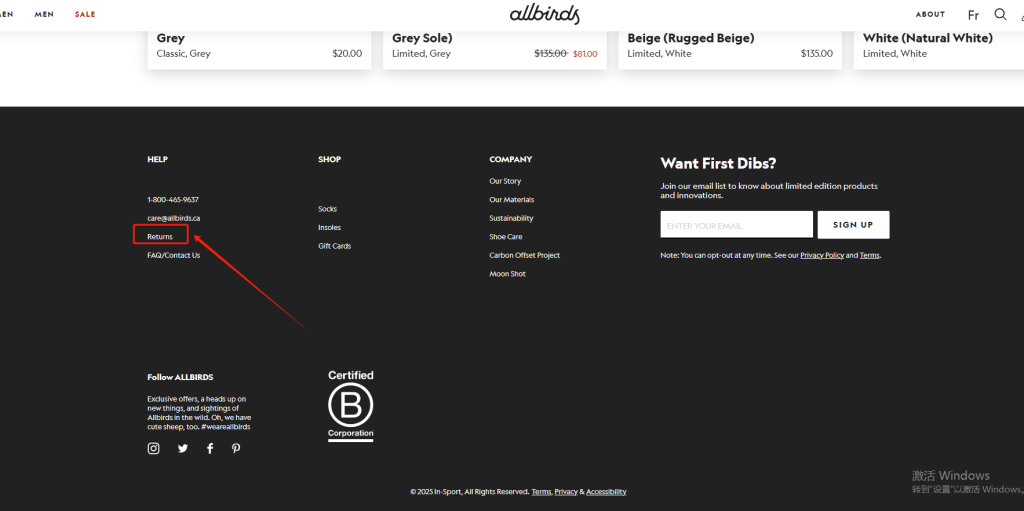1024x511 pixels.
Task: Open the FAQ/Contact Us link
Action: pos(173,255)
